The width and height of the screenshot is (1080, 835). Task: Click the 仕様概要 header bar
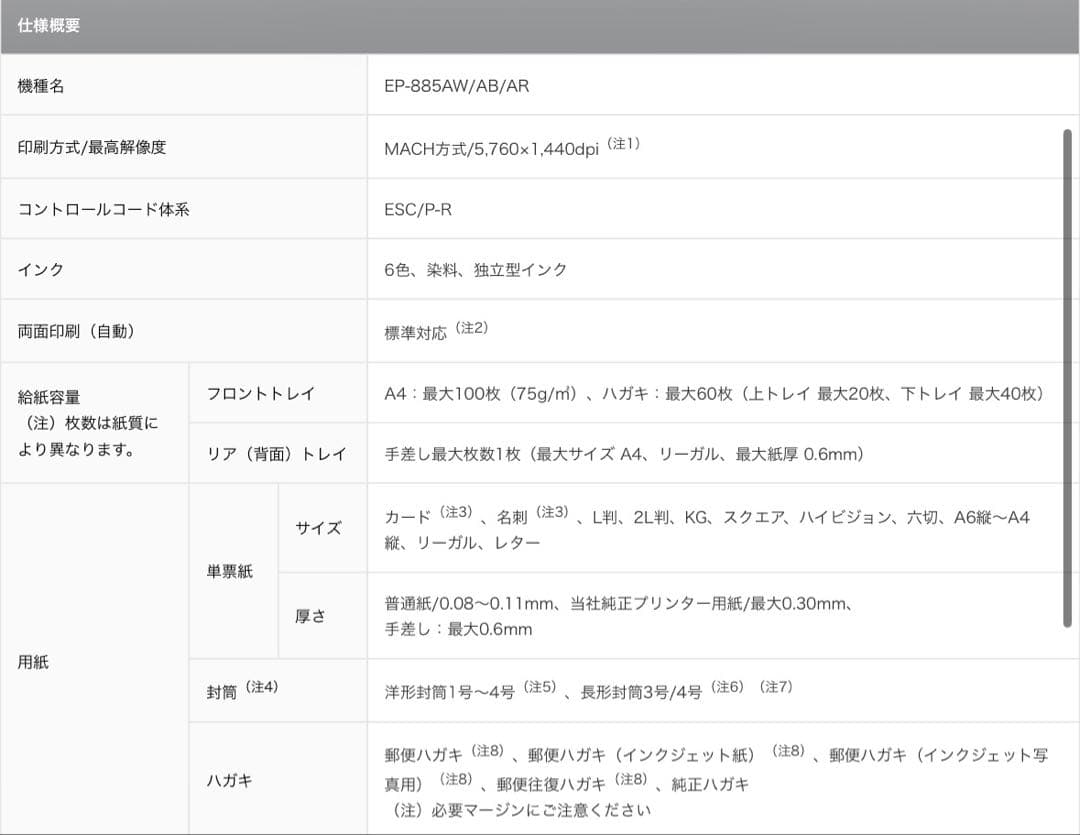point(540,26)
